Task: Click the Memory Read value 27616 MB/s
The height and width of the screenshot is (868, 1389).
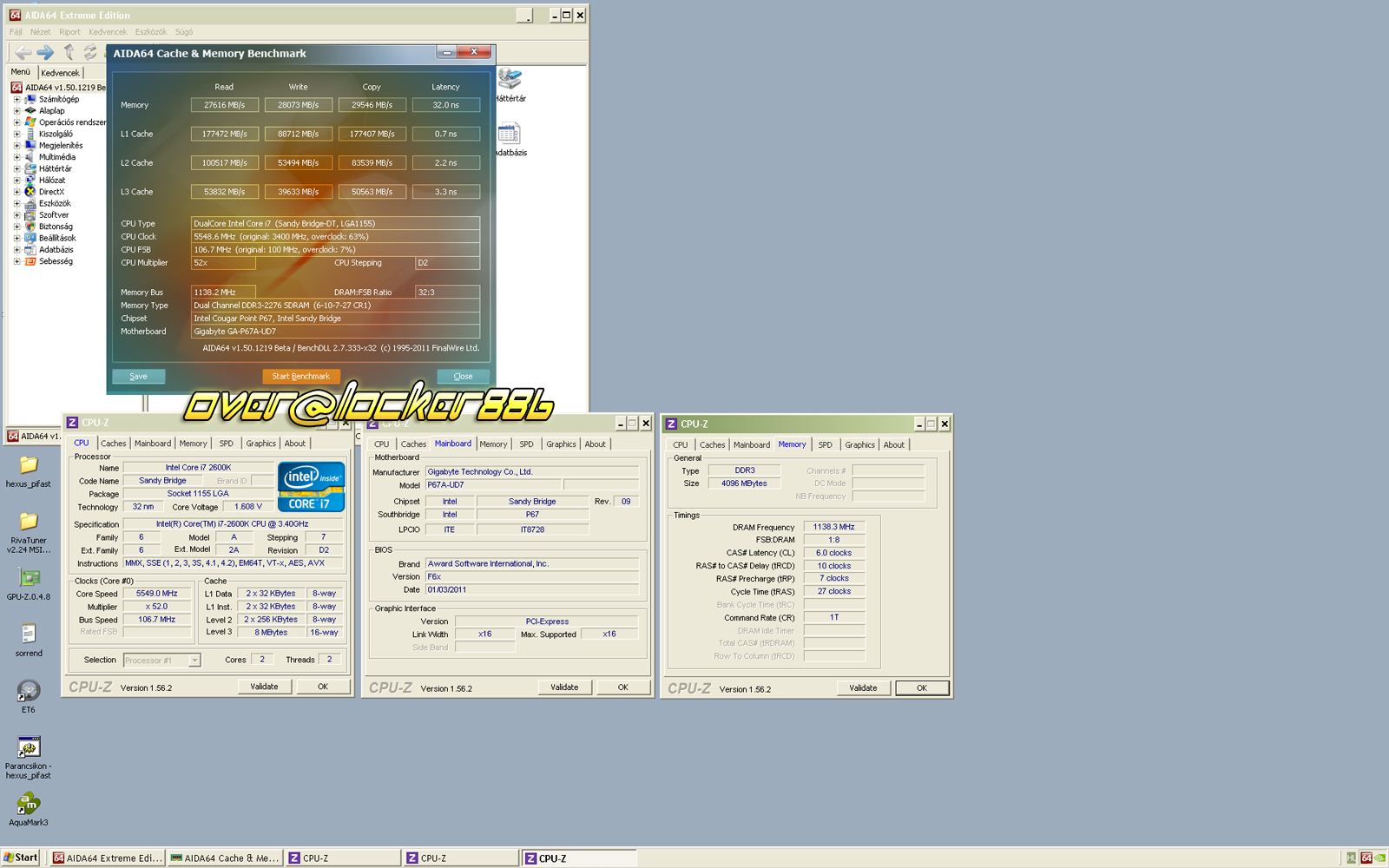Action: pos(225,105)
